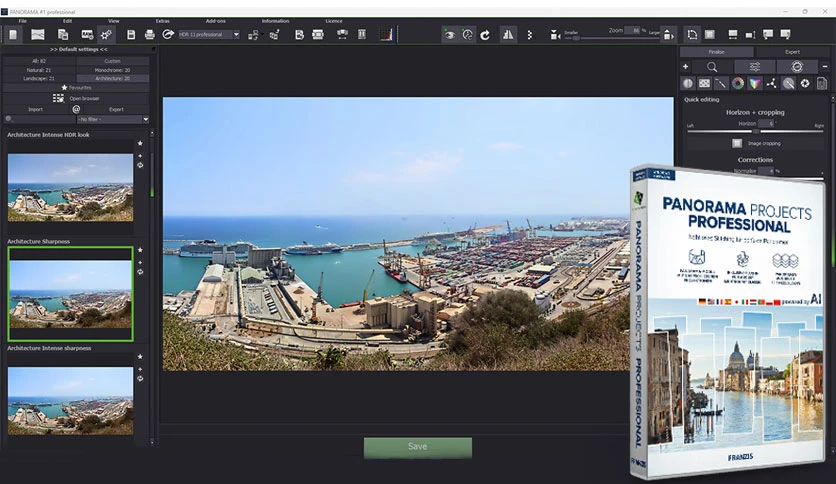Screen dimensions: 836x484
Task: Click the batch processing documents icon
Action: click(63, 35)
